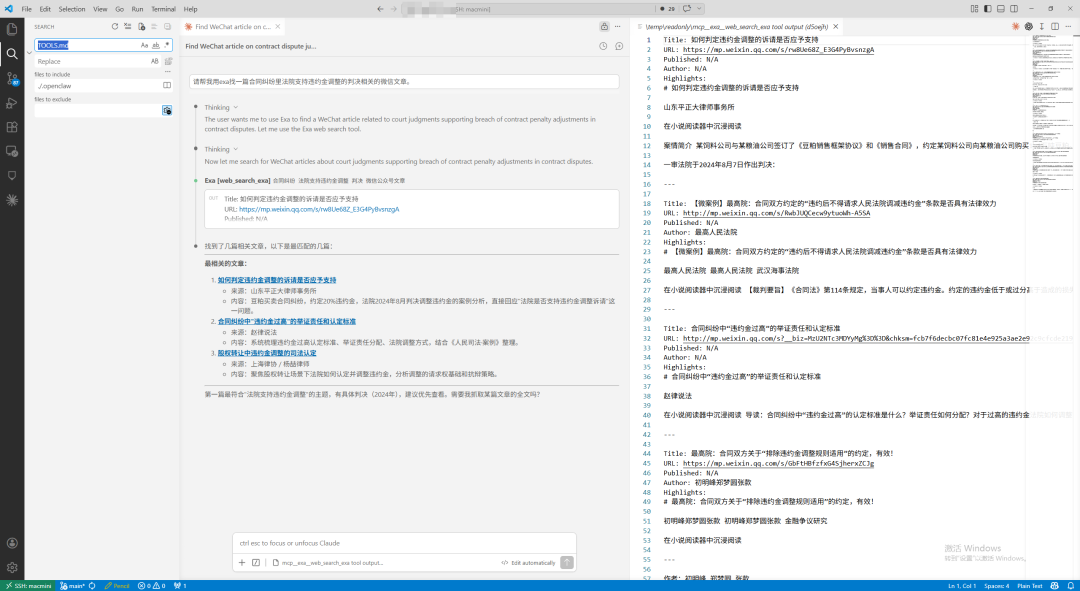Click the Claude spark icon in right editor toolbar
Image resolution: width=1080 pixels, height=591 pixels.
(x=1015, y=27)
